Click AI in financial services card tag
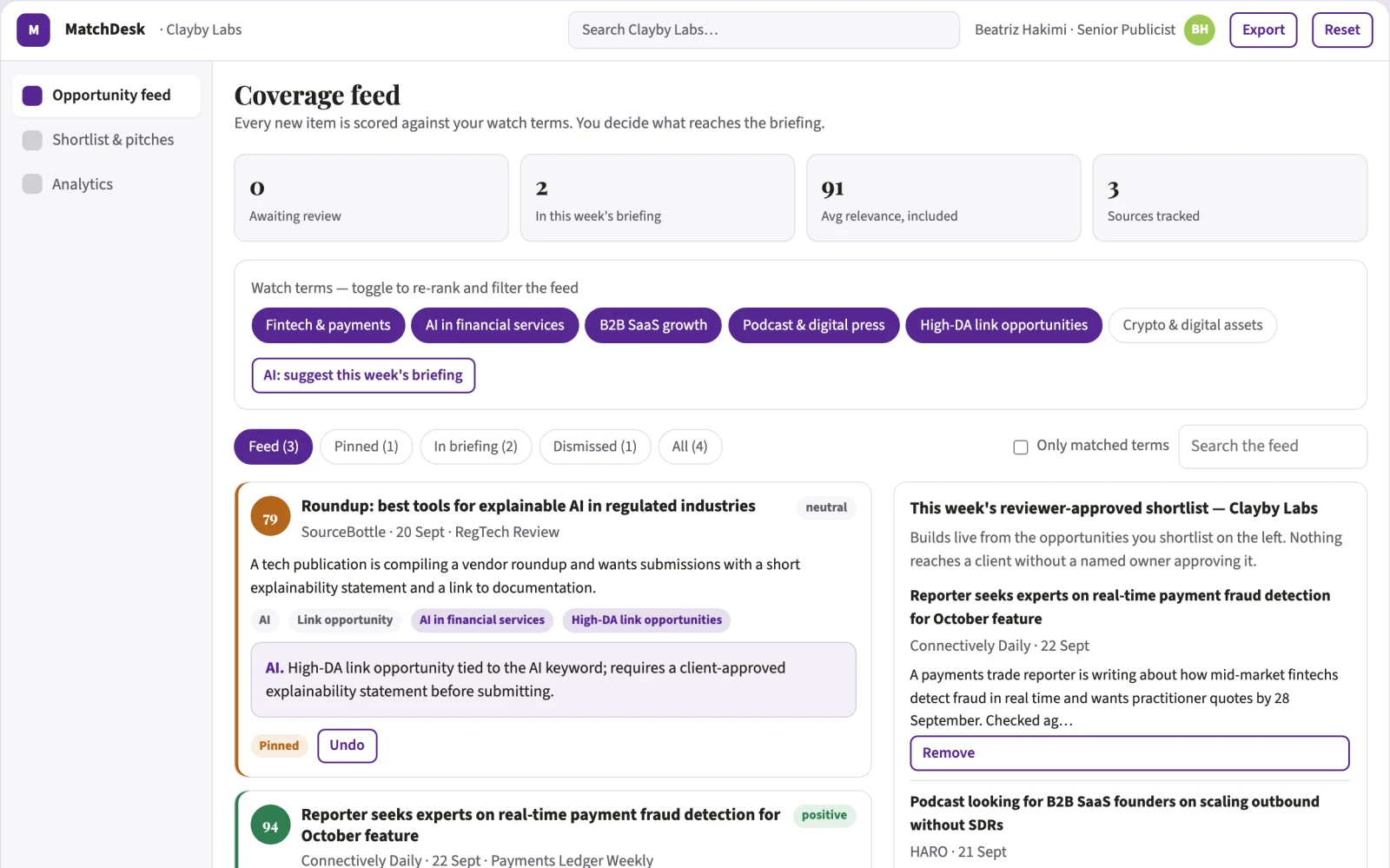Image resolution: width=1390 pixels, height=868 pixels. tap(482, 620)
